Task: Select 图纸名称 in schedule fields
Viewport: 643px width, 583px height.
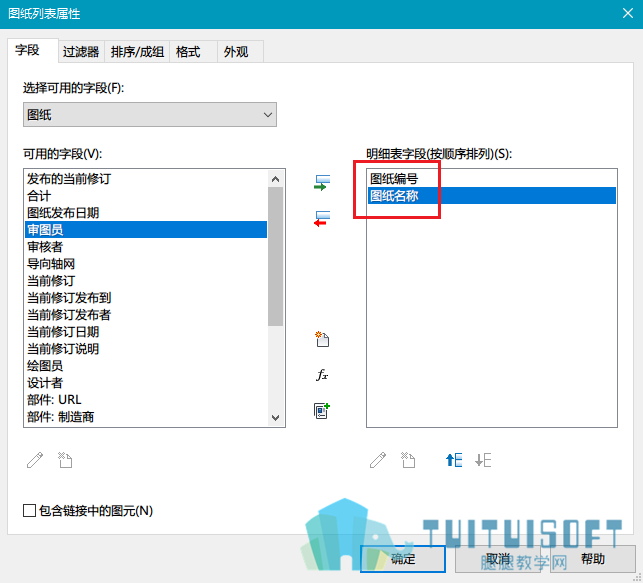Action: tap(492, 196)
